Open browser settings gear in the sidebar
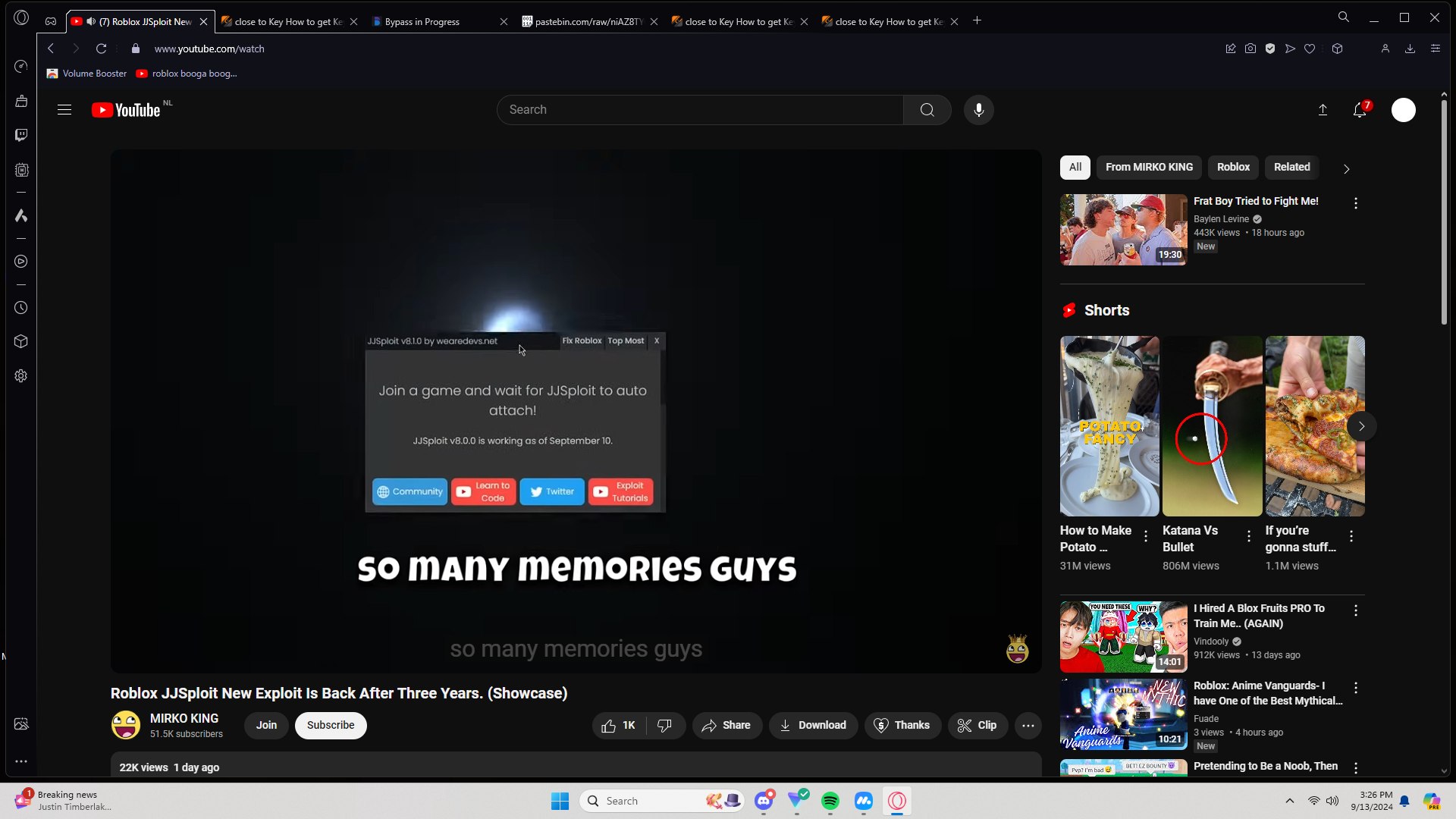This screenshot has height=819, width=1456. tap(21, 376)
